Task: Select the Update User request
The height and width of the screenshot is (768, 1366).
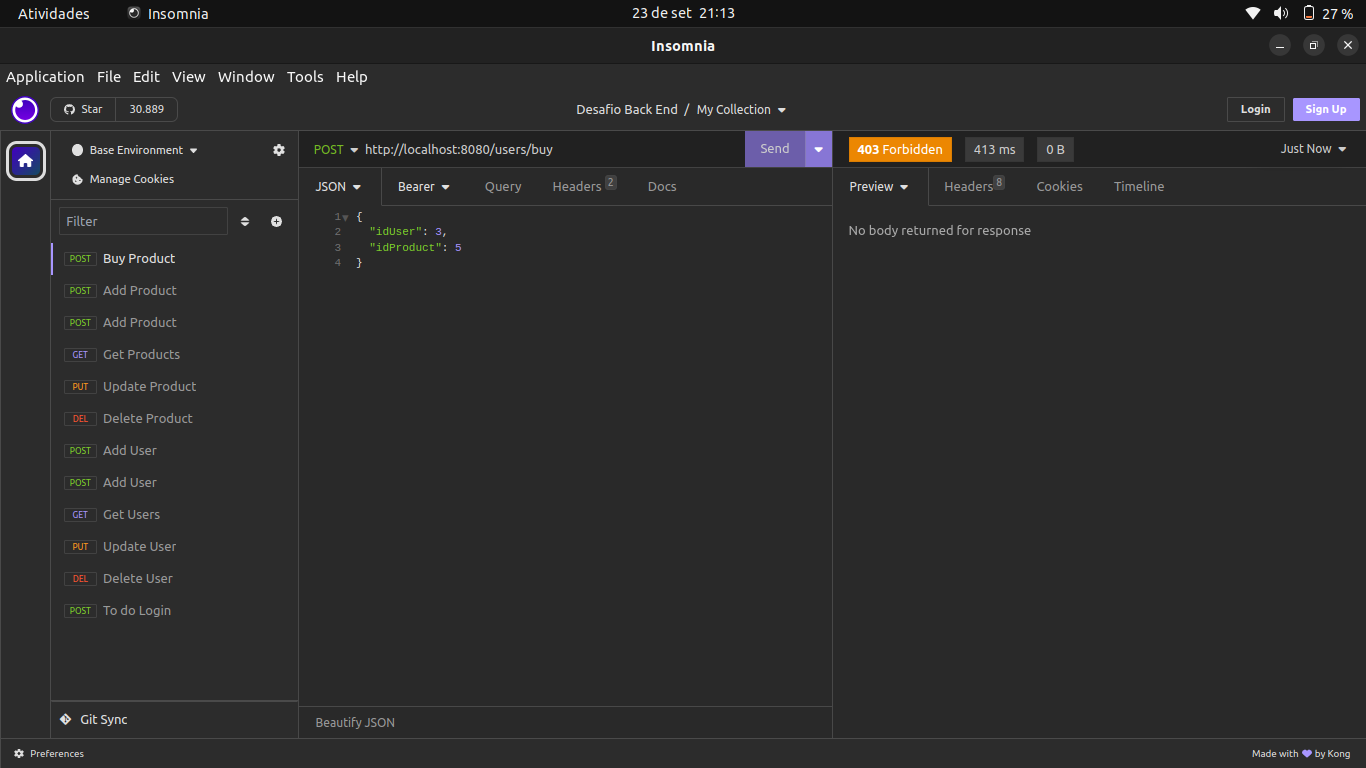Action: click(x=175, y=547)
